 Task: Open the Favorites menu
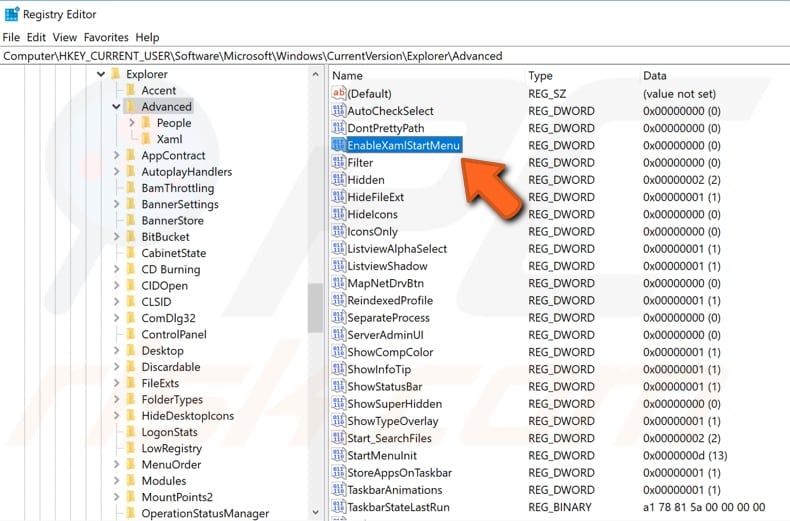coord(106,37)
